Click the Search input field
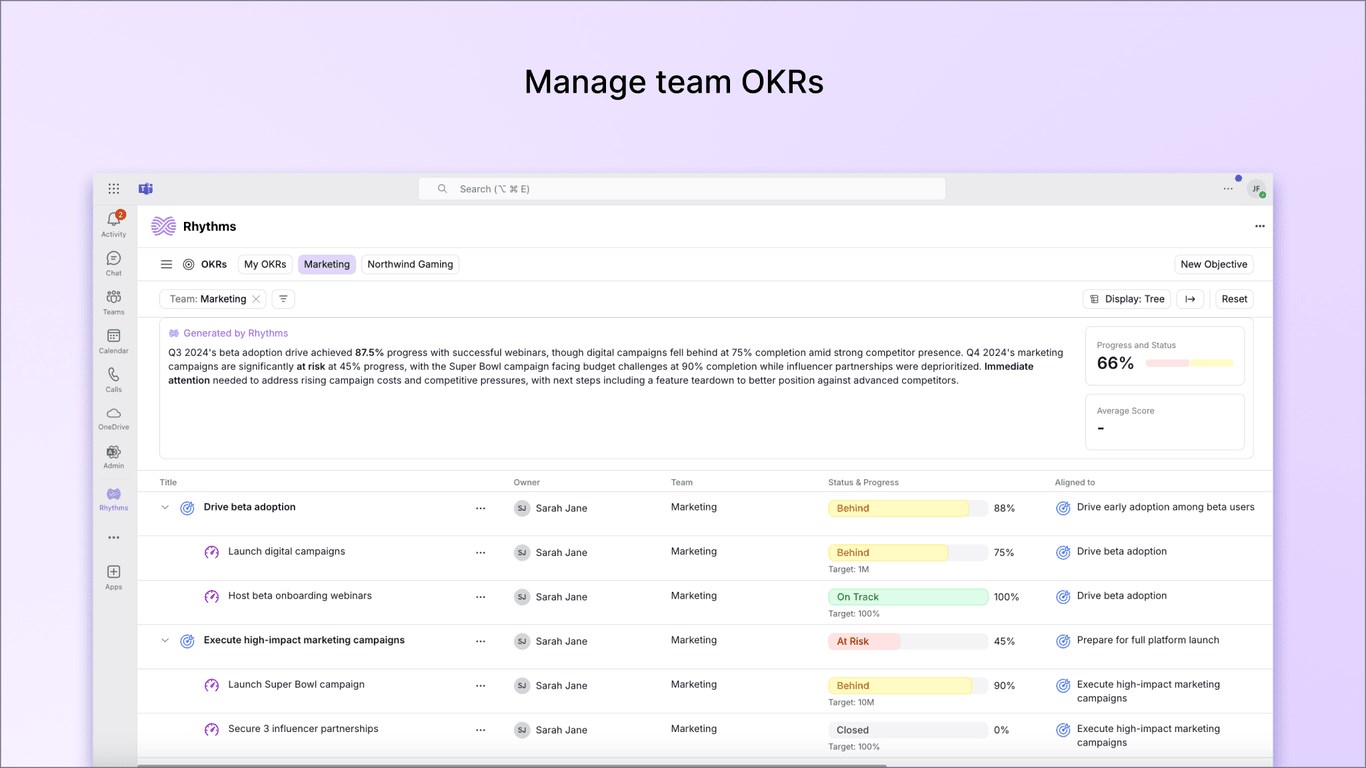This screenshot has width=1366, height=768. (x=682, y=189)
